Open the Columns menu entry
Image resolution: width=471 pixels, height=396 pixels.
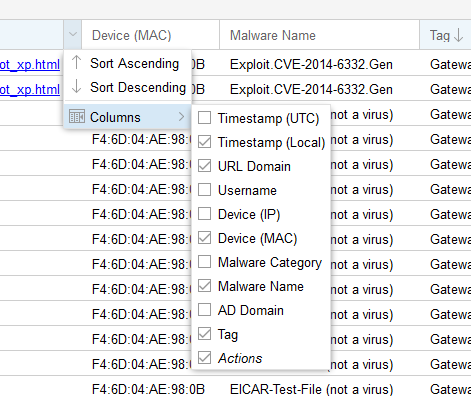127,117
